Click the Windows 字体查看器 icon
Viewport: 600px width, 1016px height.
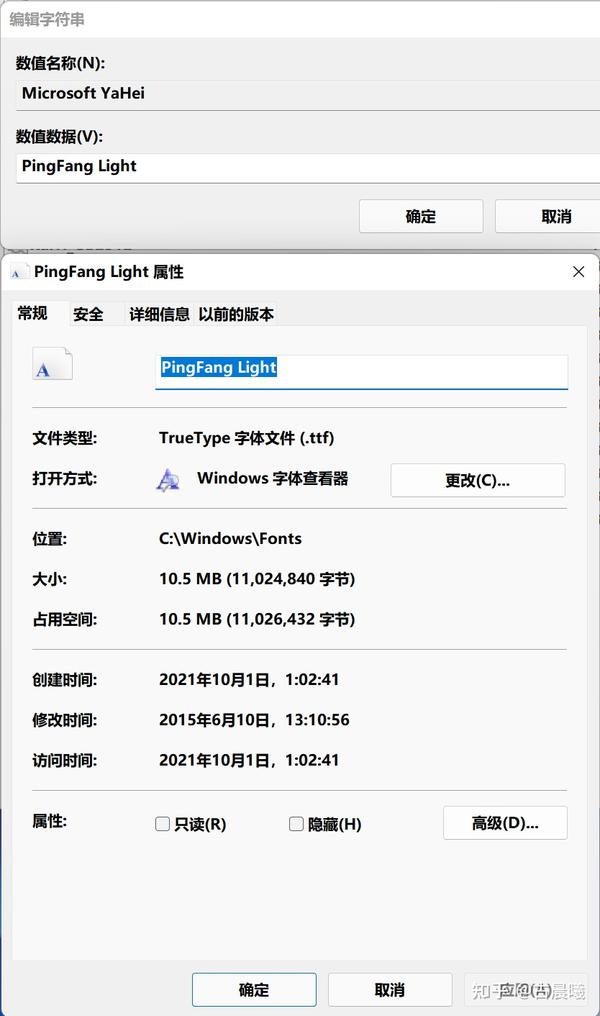[168, 480]
